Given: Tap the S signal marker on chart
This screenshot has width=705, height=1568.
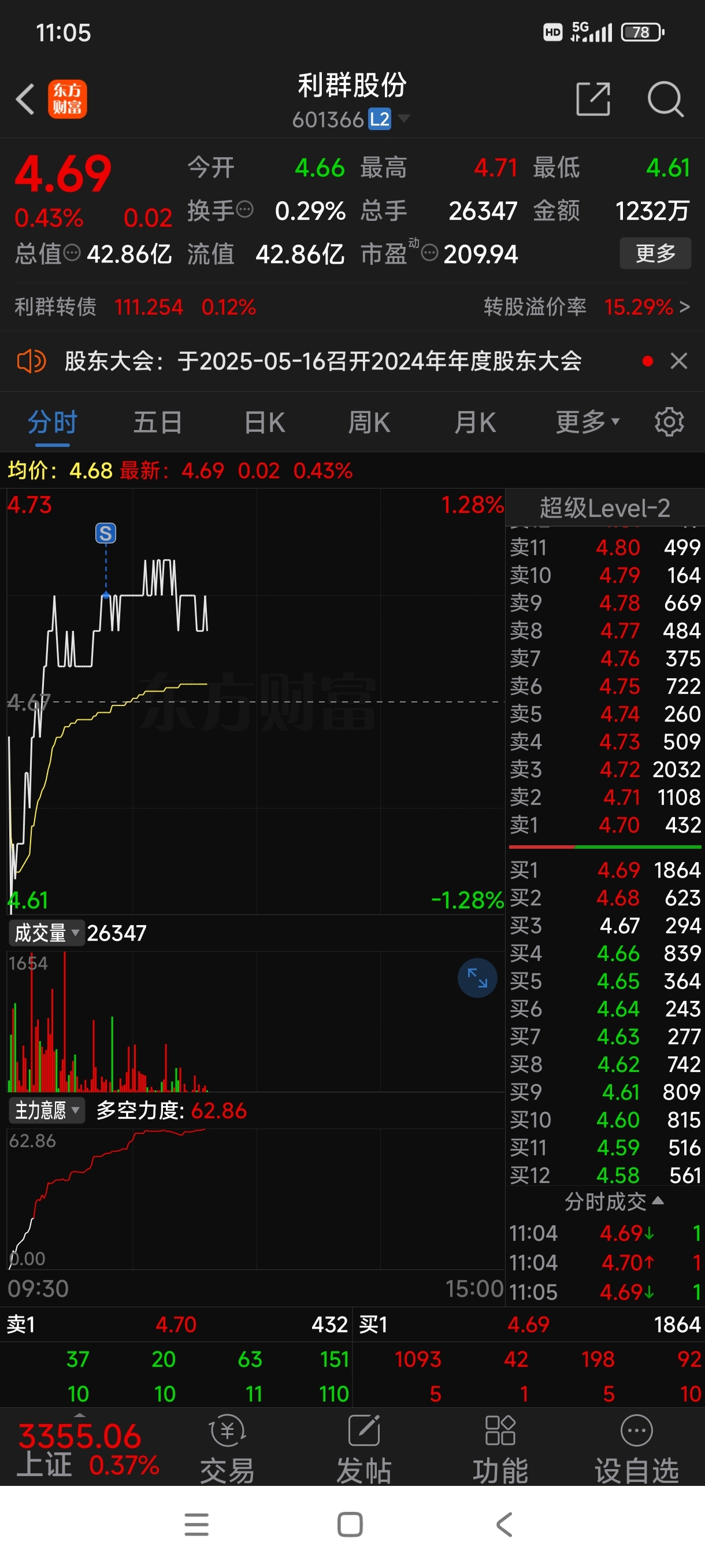Looking at the screenshot, I should (x=106, y=533).
